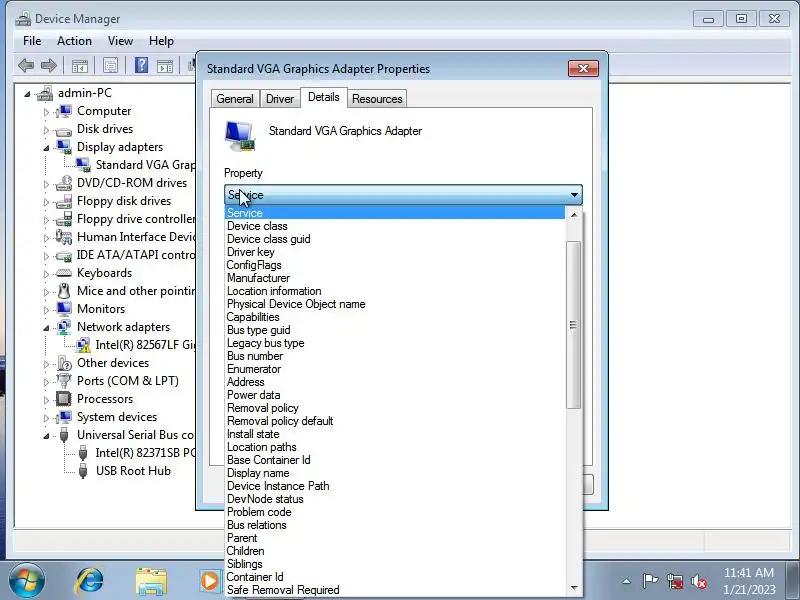Click the Keyboards category icon
The image size is (800, 600).
click(64, 273)
